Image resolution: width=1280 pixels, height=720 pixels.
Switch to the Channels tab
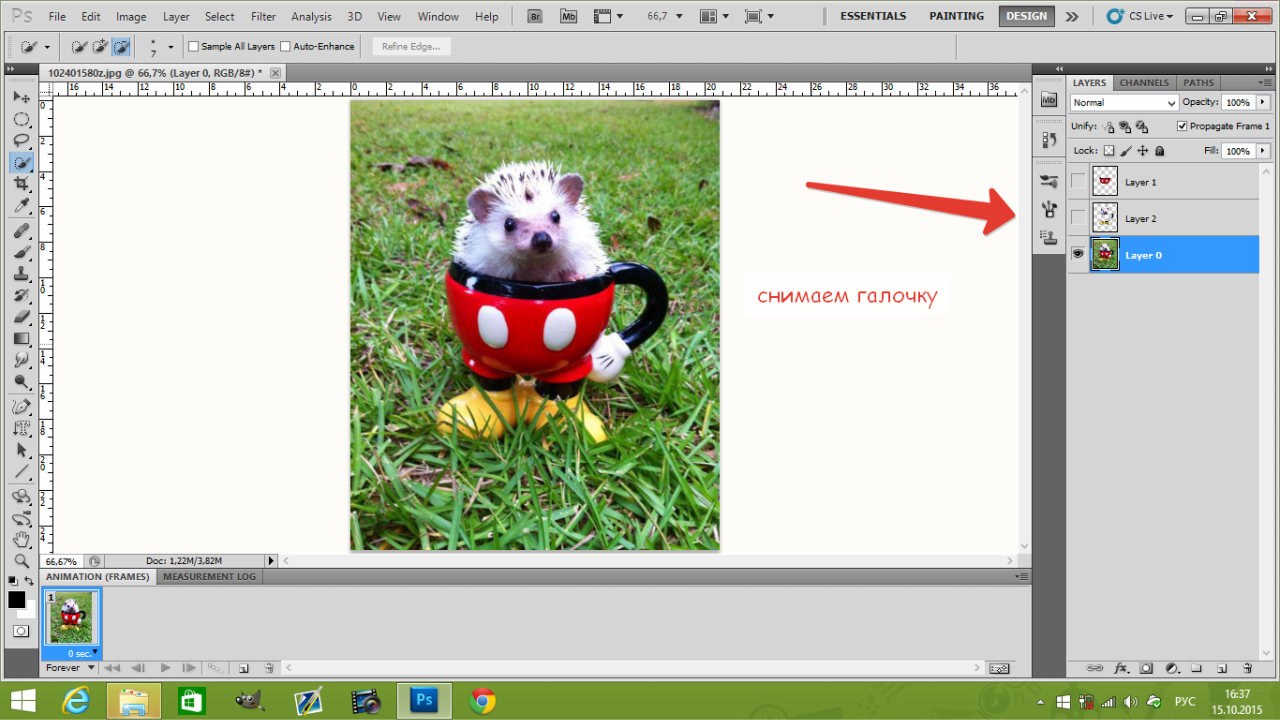coord(1144,83)
